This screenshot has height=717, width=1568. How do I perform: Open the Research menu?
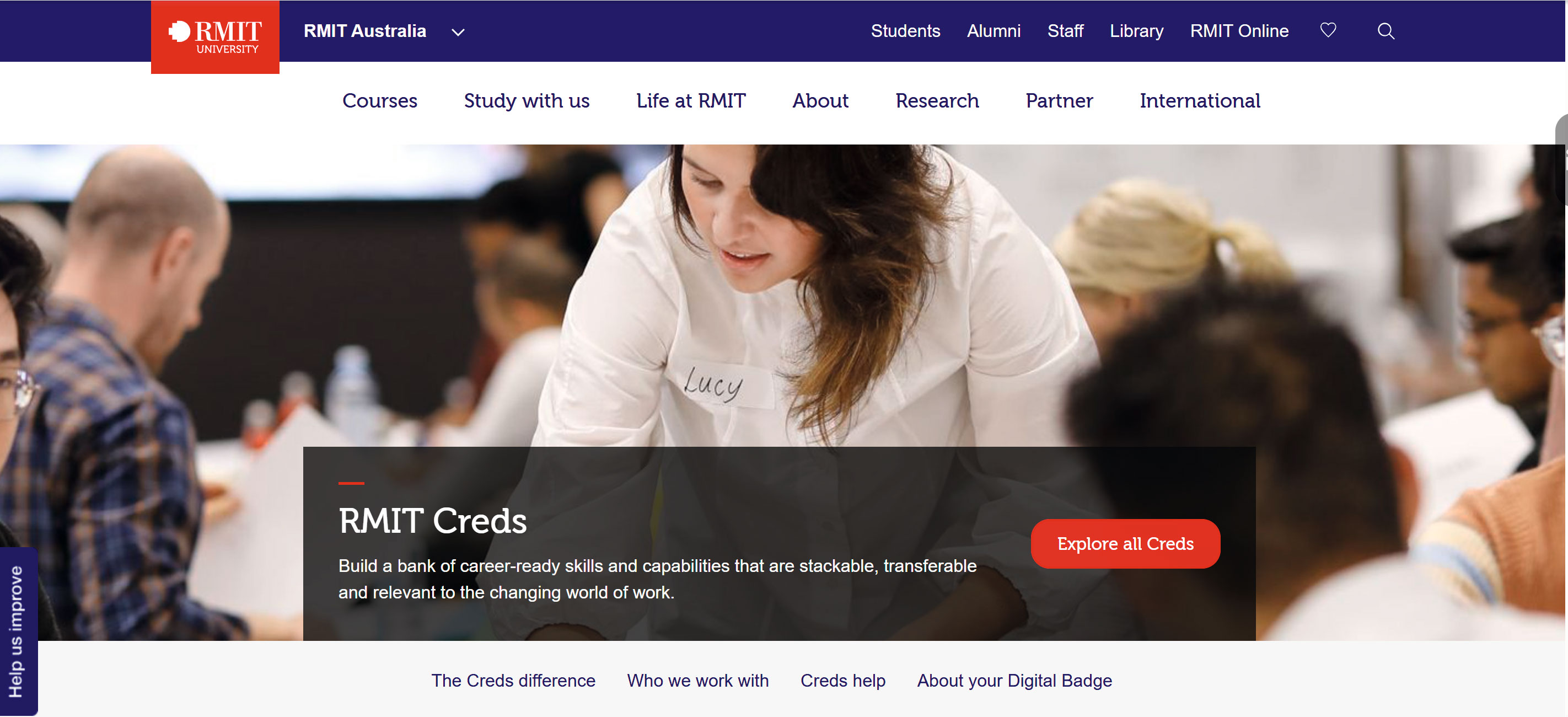tap(937, 100)
